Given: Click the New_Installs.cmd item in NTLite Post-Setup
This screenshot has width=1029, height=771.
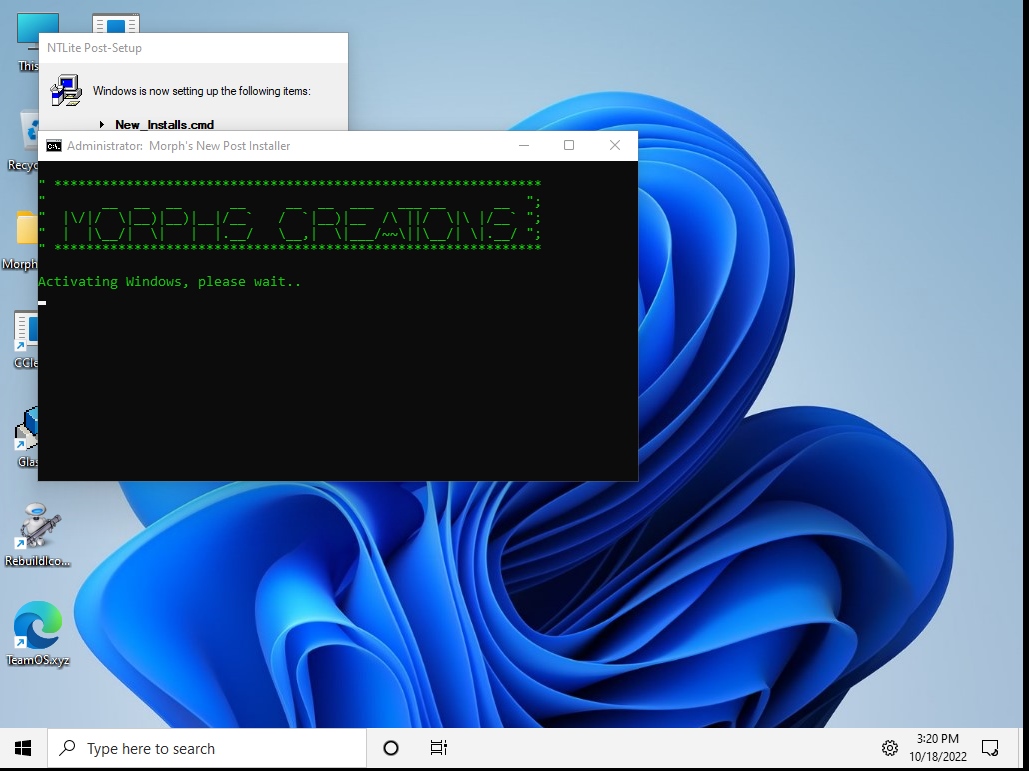Looking at the screenshot, I should [164, 124].
